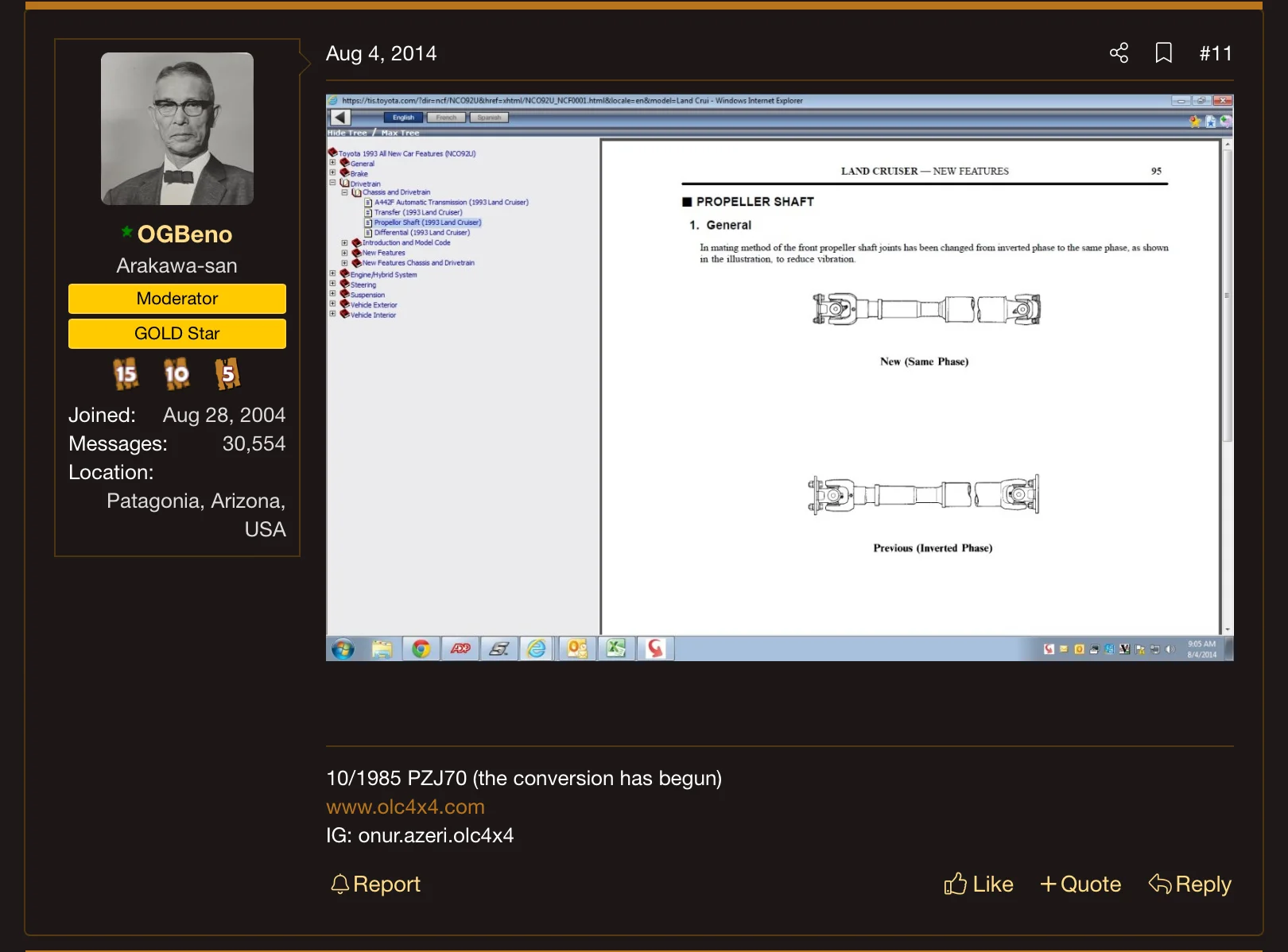
Task: Reply to OGBeno's post
Action: pyautogui.click(x=1190, y=884)
